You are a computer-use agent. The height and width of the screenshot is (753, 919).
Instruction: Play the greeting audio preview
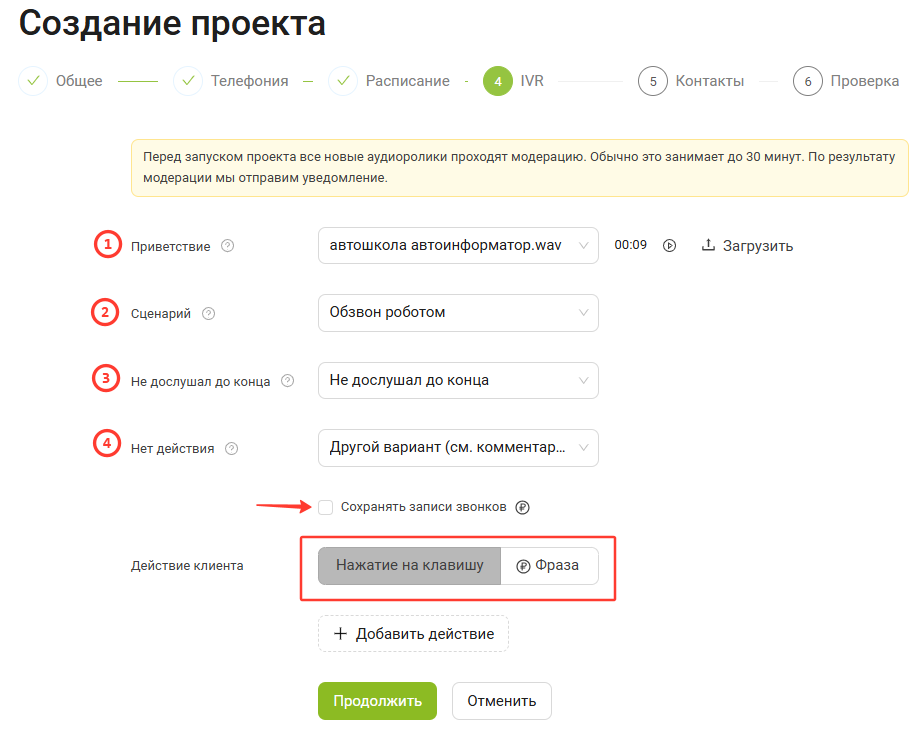669,246
